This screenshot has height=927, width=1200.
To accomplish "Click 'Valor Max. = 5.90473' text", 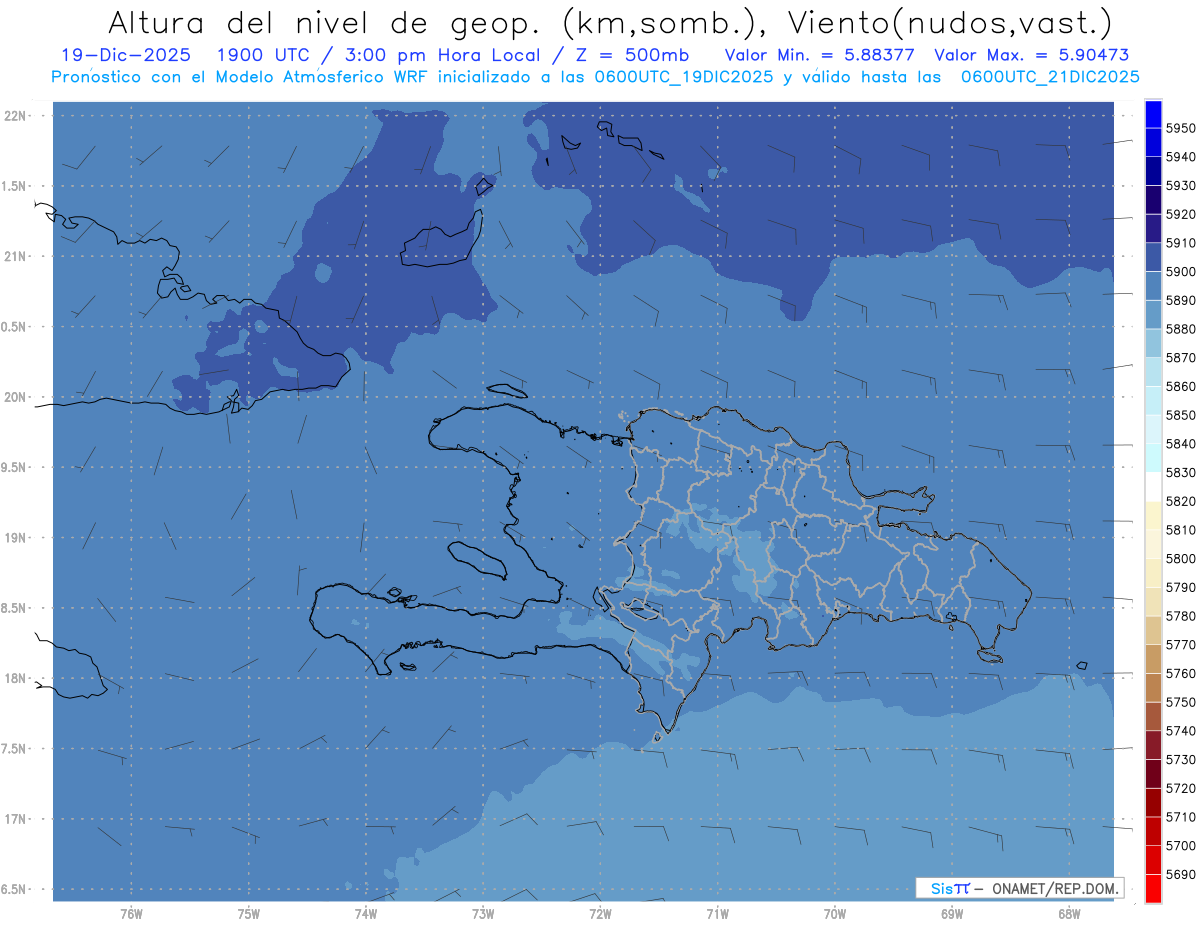I will tap(1030, 55).
